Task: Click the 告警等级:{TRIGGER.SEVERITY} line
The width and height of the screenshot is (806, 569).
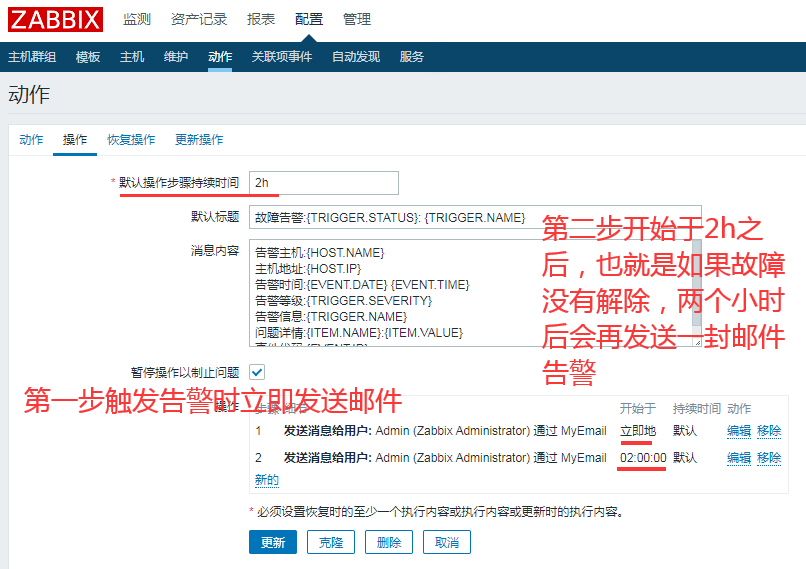Action: (343, 301)
